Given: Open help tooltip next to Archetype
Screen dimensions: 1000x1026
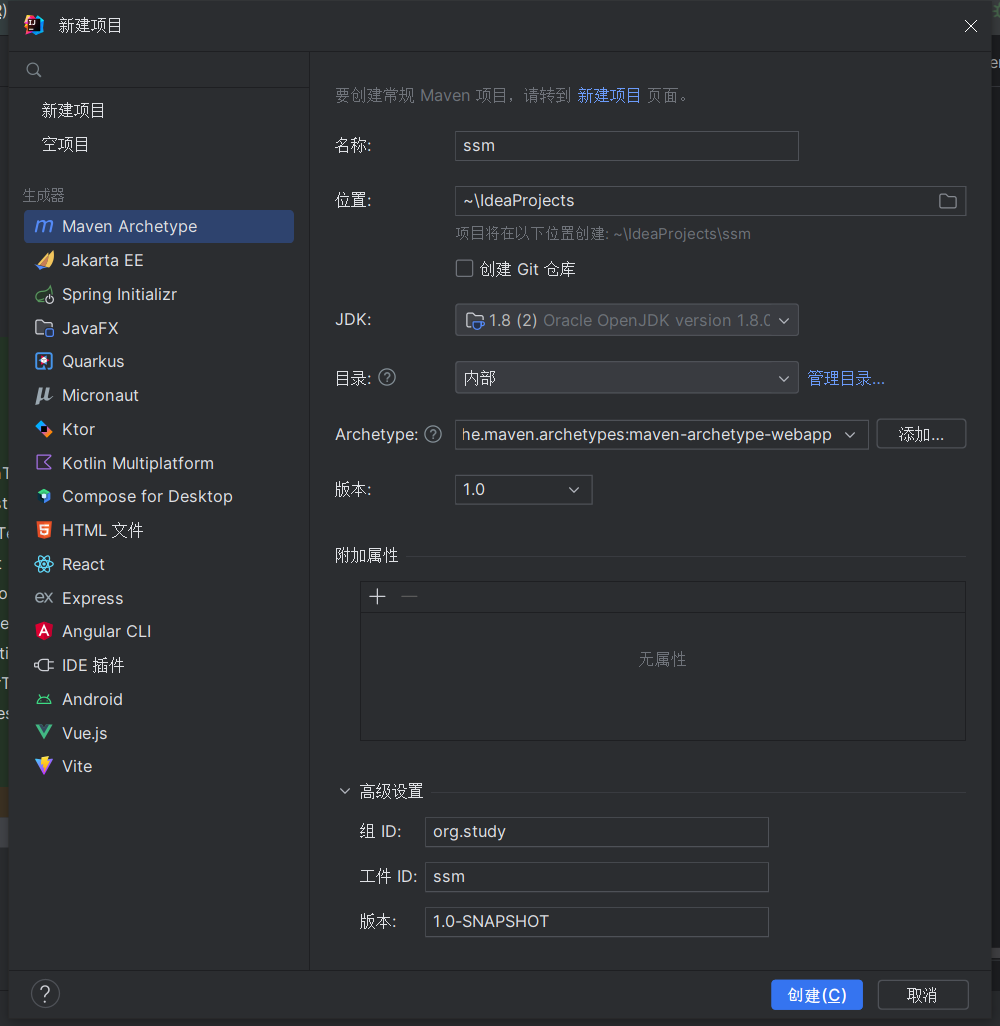Looking at the screenshot, I should click(x=433, y=434).
